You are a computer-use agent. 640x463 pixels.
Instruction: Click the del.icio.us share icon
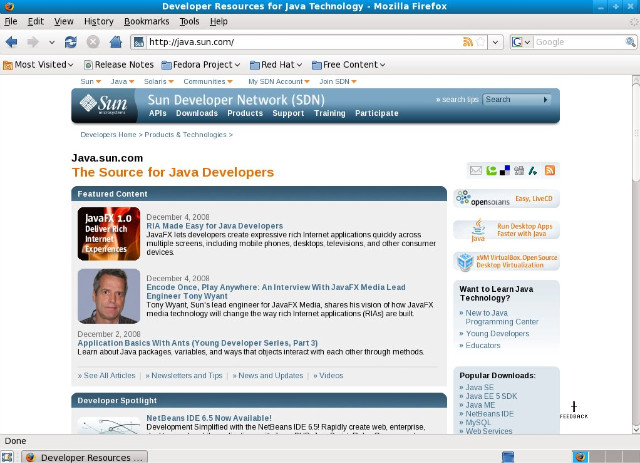505,170
